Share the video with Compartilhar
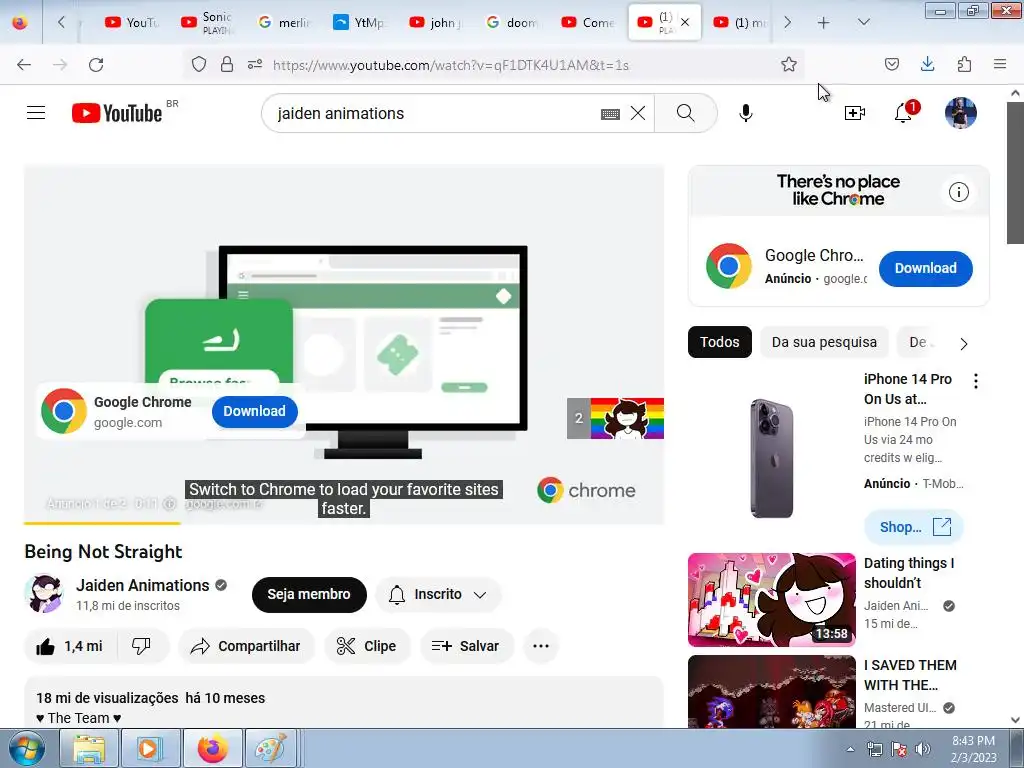 point(245,646)
